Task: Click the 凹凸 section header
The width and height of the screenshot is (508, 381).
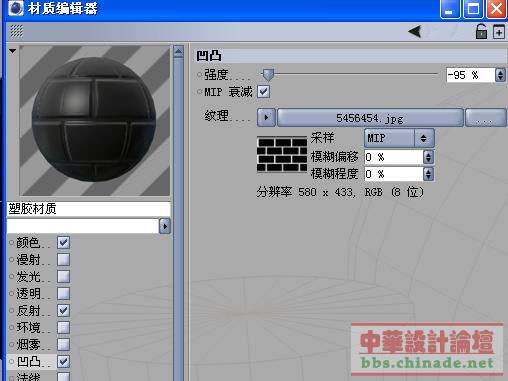Action: coord(350,56)
